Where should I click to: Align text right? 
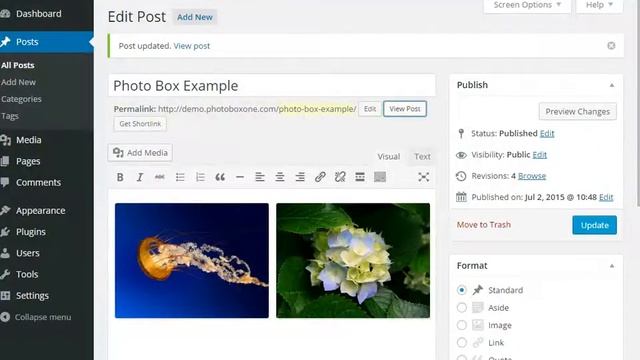[x=300, y=177]
